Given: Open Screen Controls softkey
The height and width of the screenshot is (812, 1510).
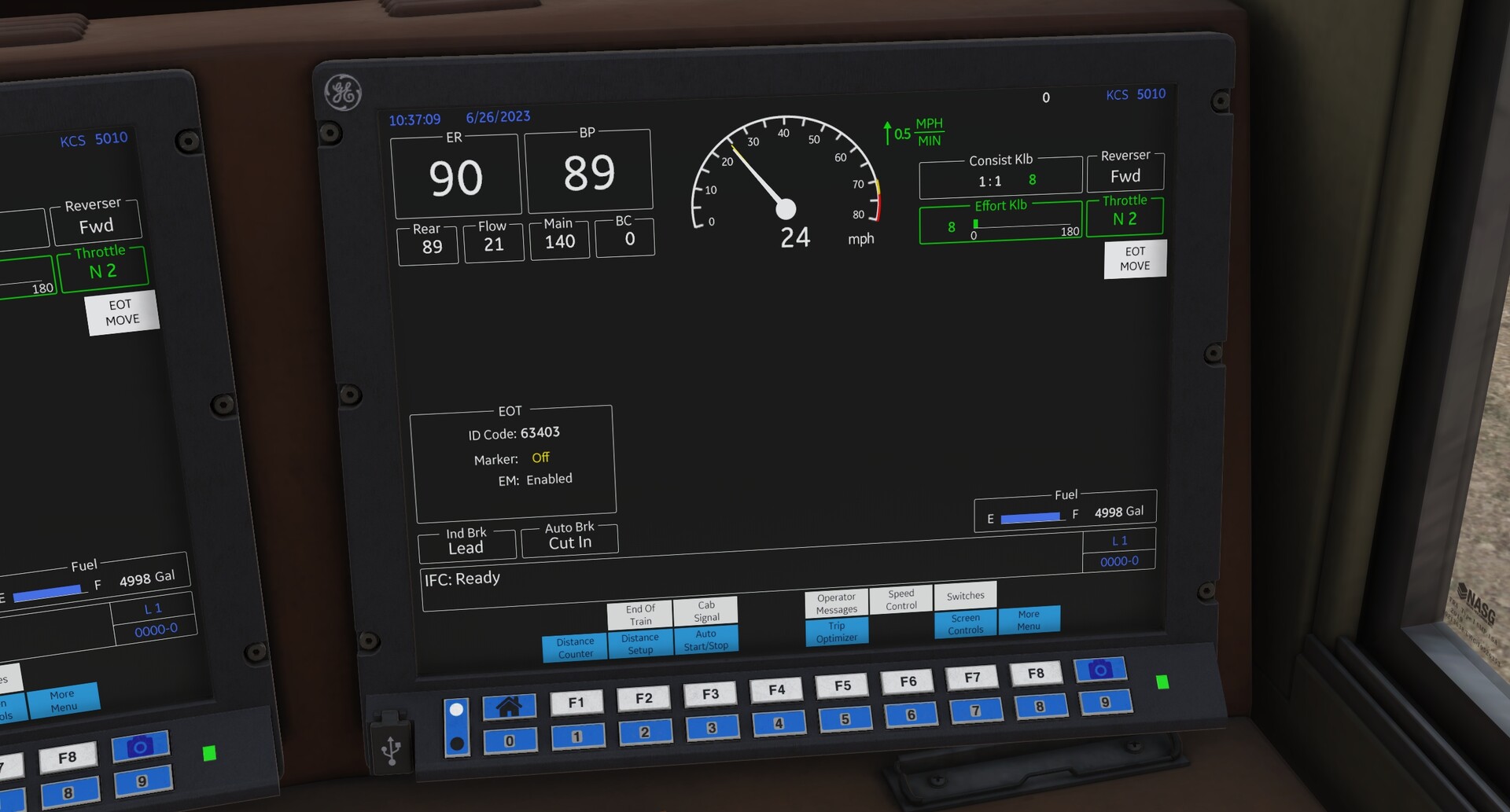Looking at the screenshot, I should pyautogui.click(x=966, y=623).
